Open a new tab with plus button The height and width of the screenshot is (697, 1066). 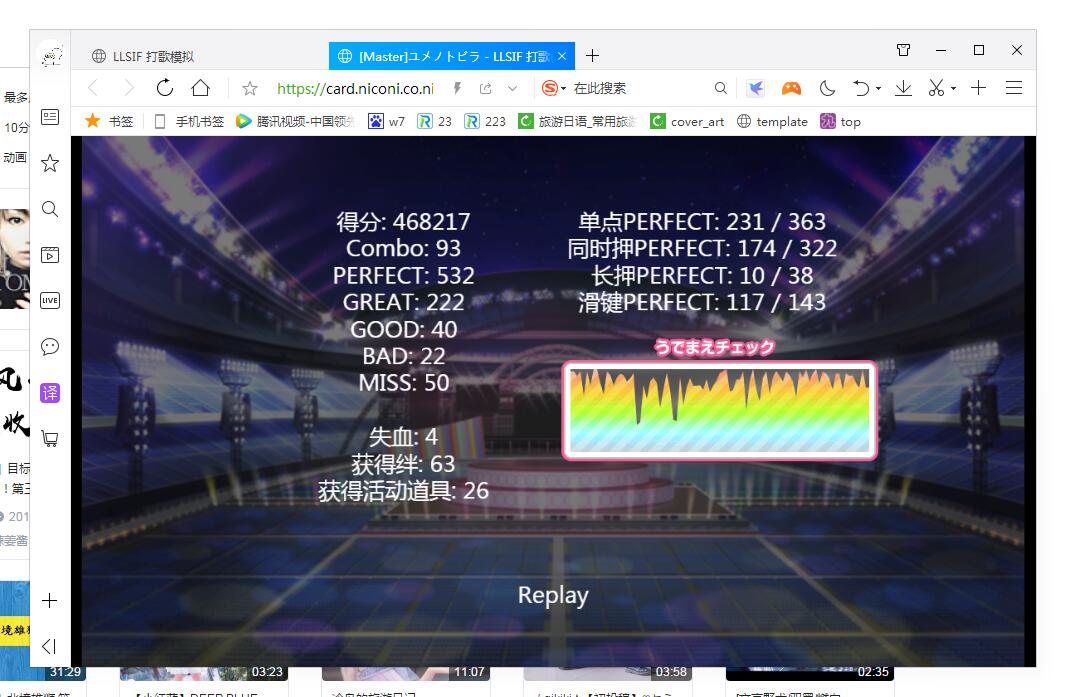(x=592, y=56)
